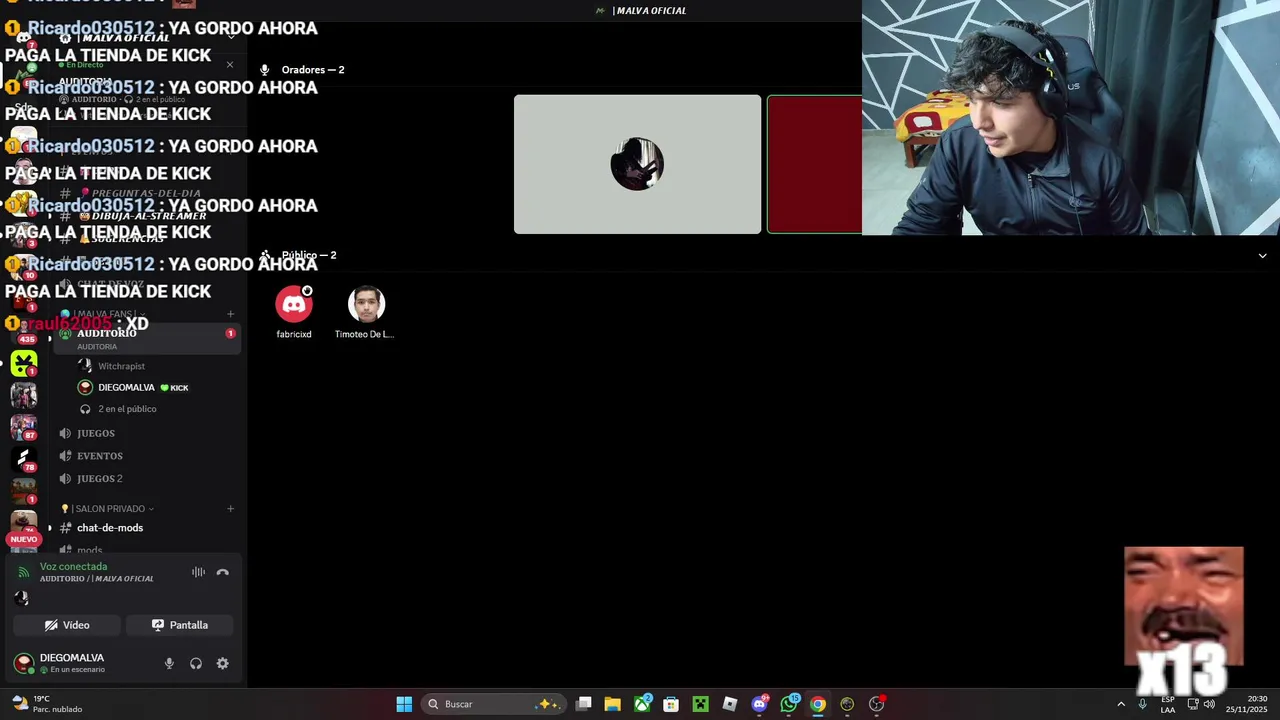Open Task View on taskbar
Image resolution: width=1280 pixels, height=720 pixels.
click(x=584, y=704)
